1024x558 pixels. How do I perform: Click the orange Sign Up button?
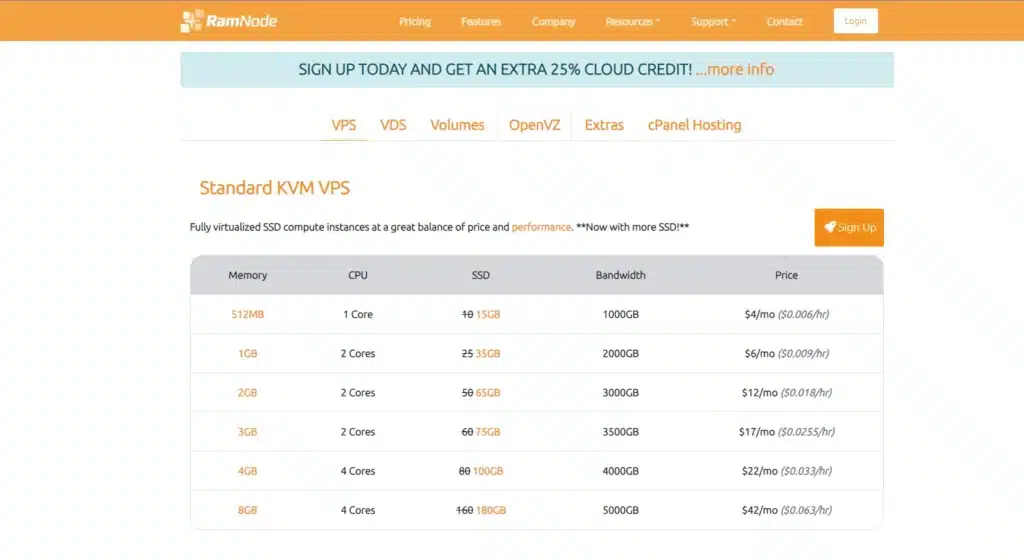(x=849, y=227)
